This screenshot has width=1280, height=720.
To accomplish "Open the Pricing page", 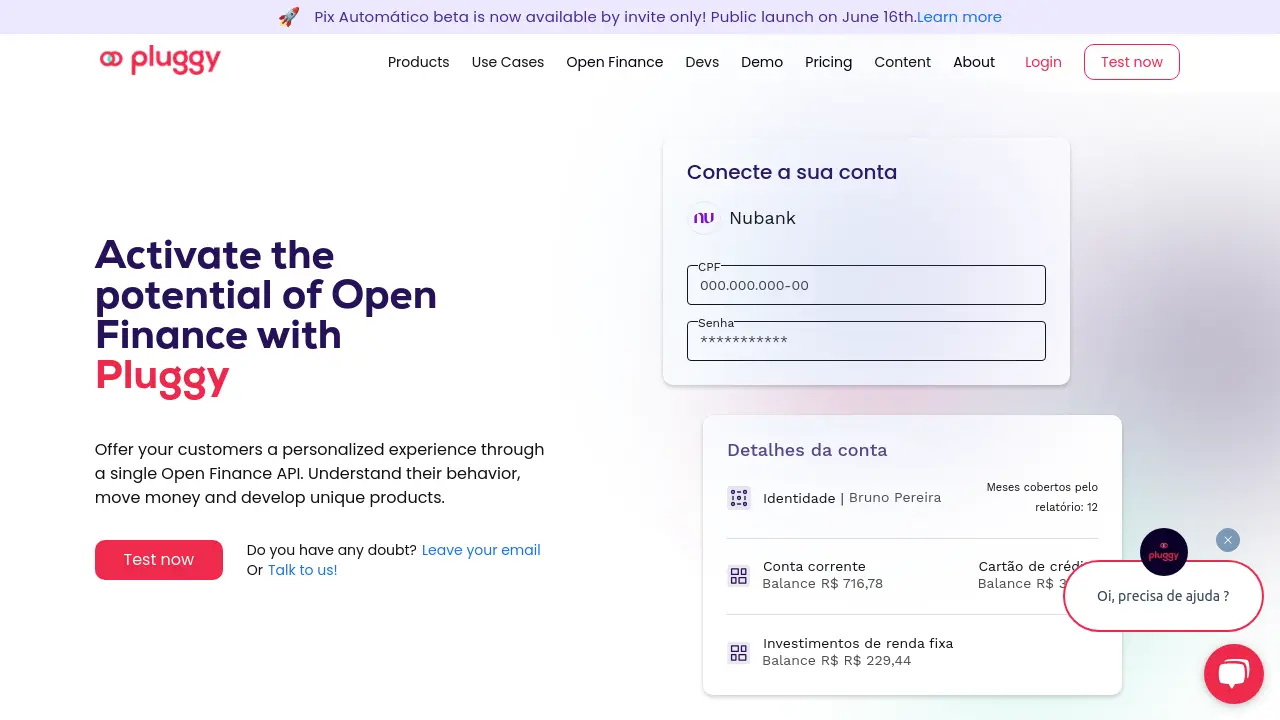I will 829,62.
